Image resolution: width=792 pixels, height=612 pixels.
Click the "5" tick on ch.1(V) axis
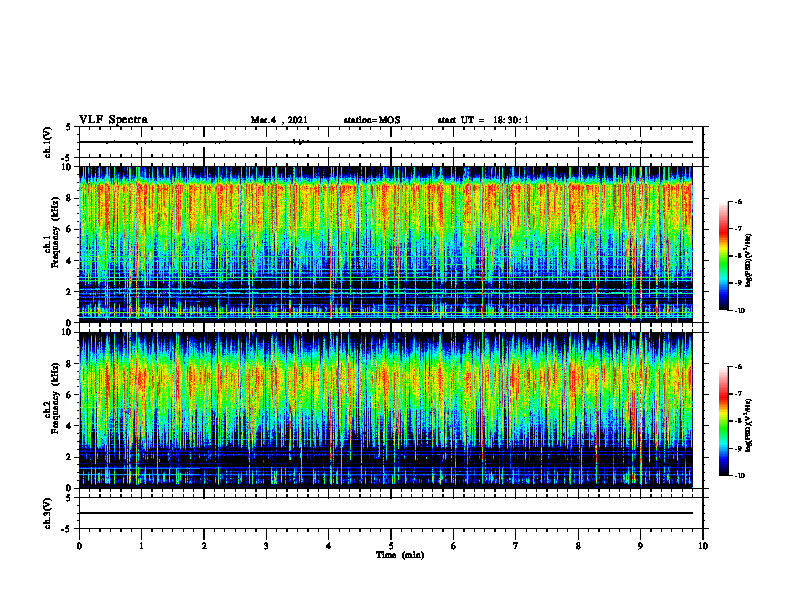coord(69,127)
